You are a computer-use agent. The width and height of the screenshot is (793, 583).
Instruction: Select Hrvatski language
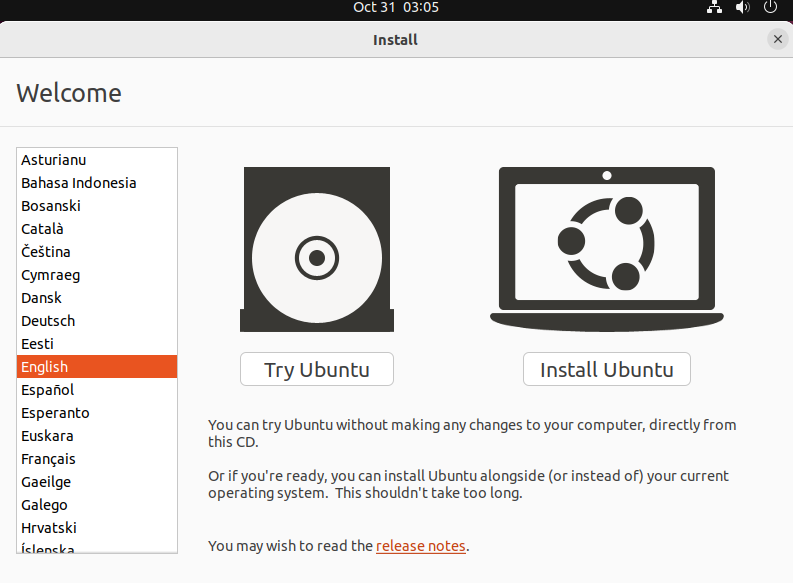click(x=97, y=528)
